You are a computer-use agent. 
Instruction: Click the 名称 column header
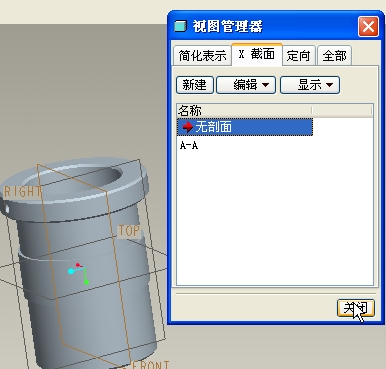coord(244,110)
